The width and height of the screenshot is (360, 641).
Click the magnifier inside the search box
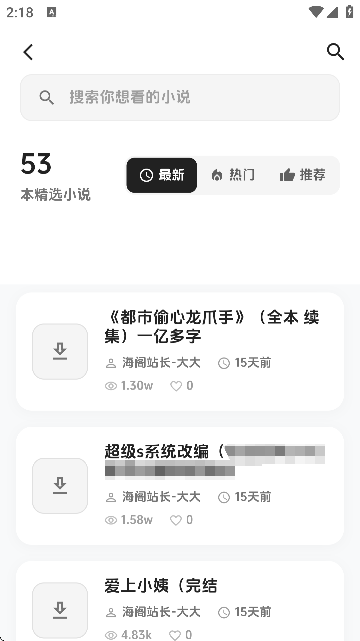tap(47, 98)
